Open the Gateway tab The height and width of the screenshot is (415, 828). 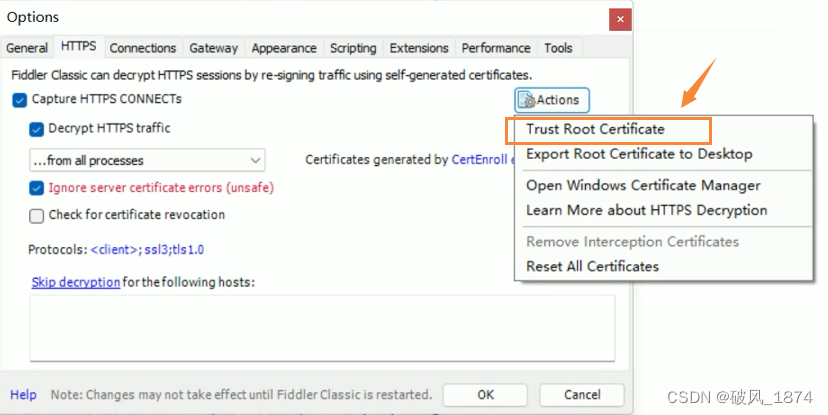click(x=214, y=48)
